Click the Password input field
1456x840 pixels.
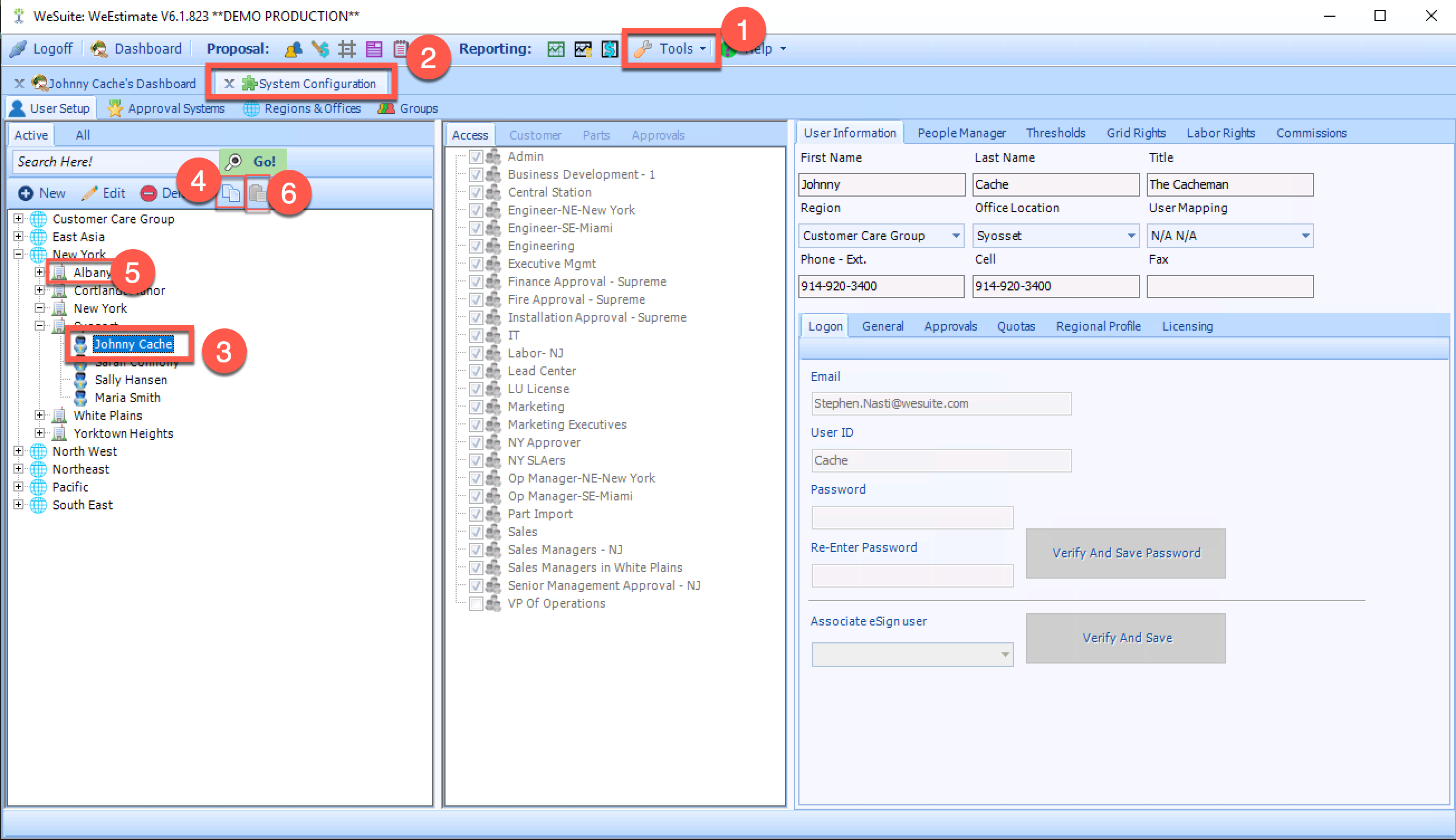pos(912,518)
